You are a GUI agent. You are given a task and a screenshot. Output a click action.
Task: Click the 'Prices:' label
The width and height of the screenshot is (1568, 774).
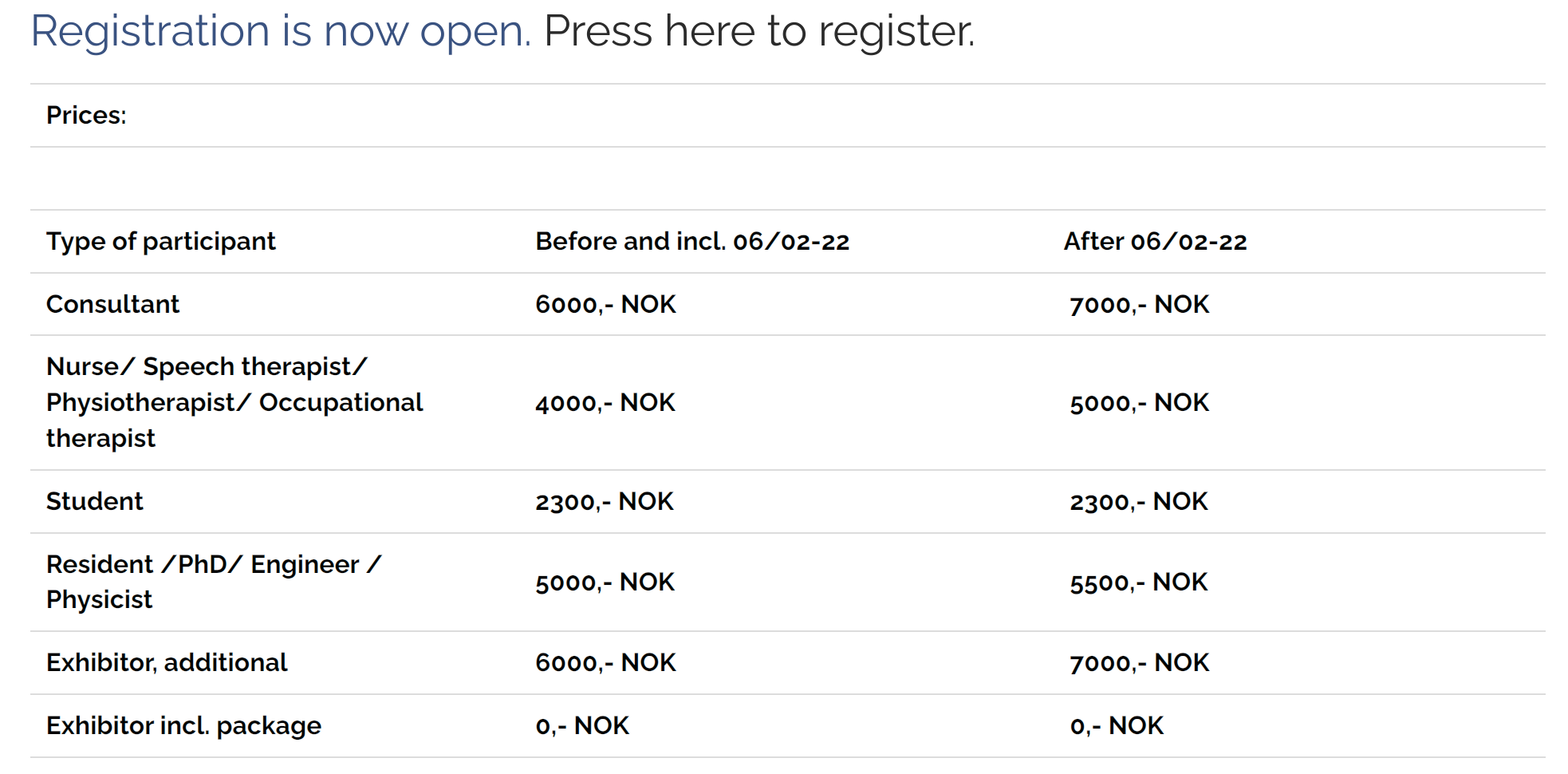click(x=86, y=116)
